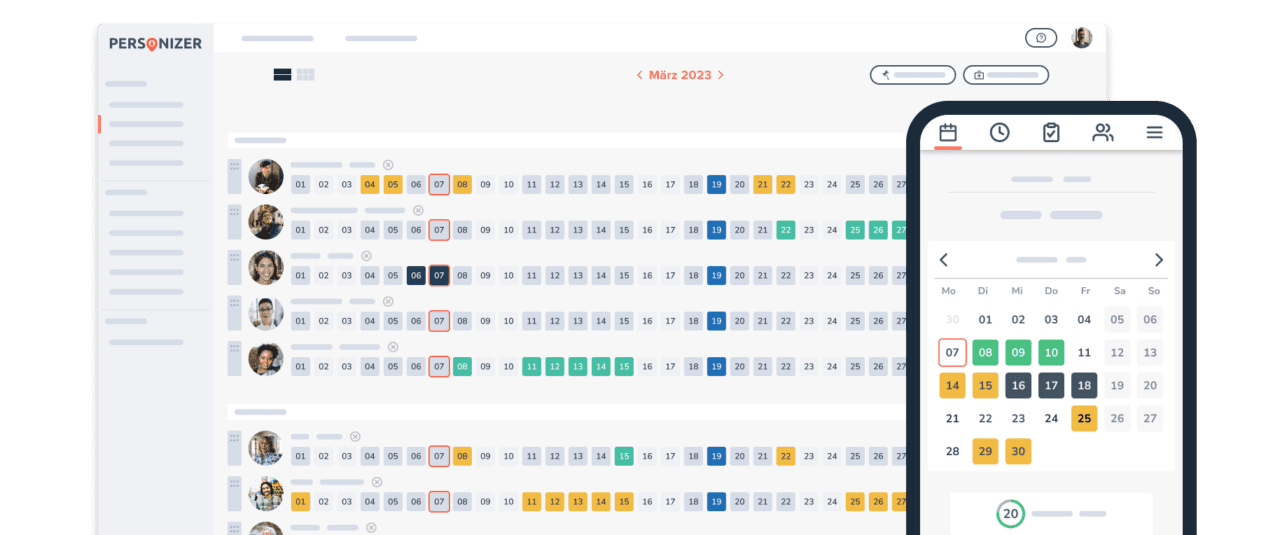Open employee avatar in row with navy 06
Viewport: 1280px width, 535px height.
tap(266, 267)
